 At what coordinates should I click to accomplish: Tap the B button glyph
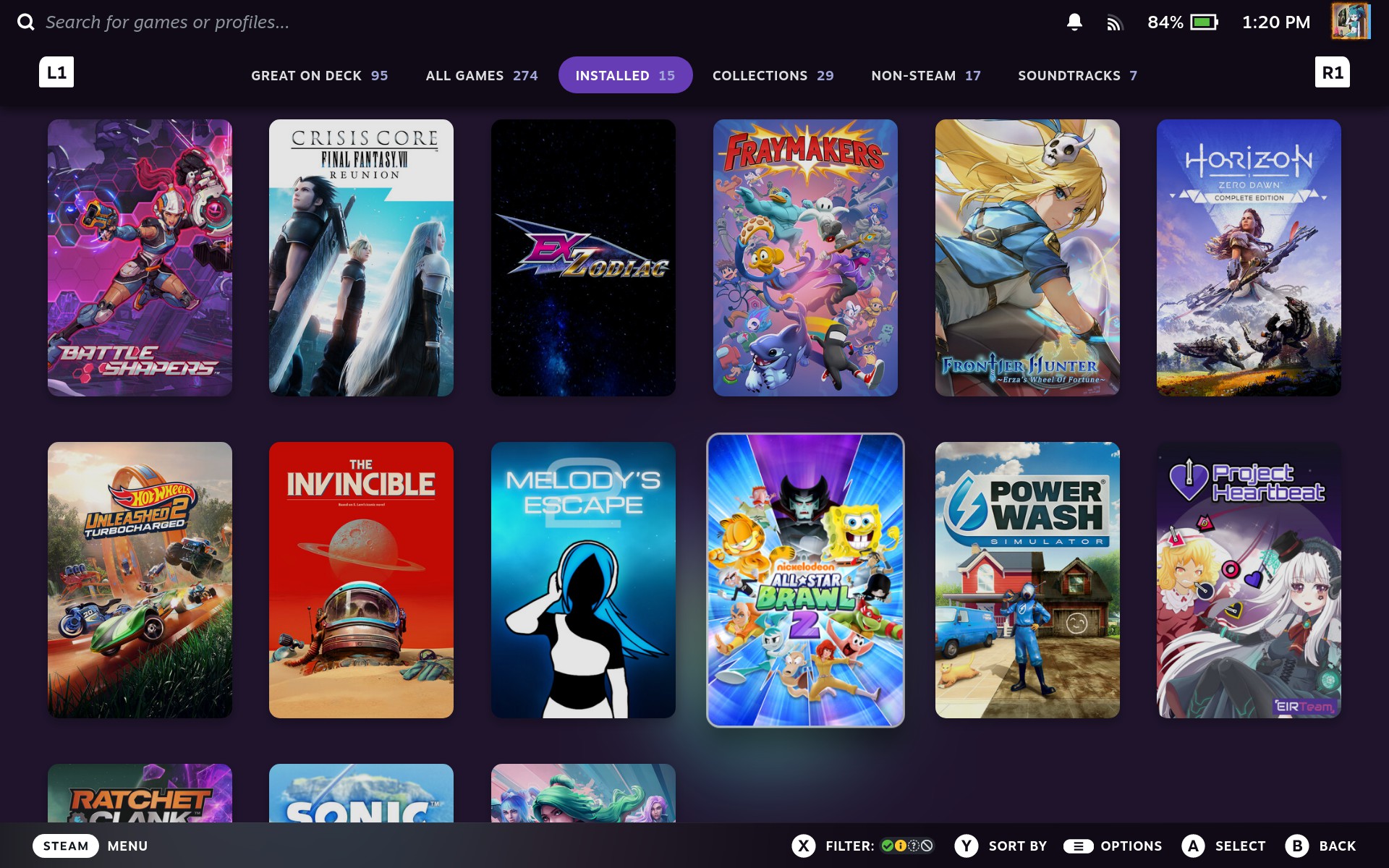tap(1297, 846)
